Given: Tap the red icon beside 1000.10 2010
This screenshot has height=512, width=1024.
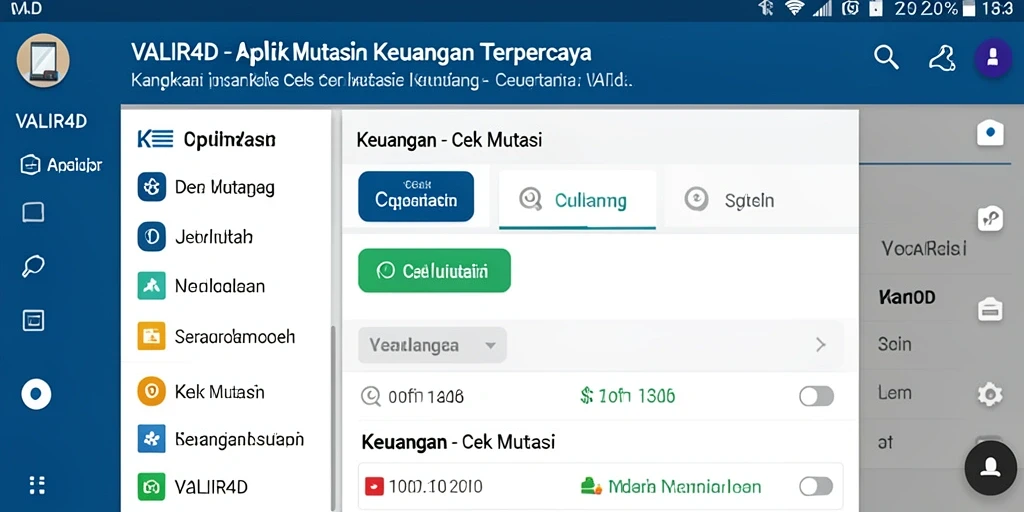Looking at the screenshot, I should tap(374, 486).
